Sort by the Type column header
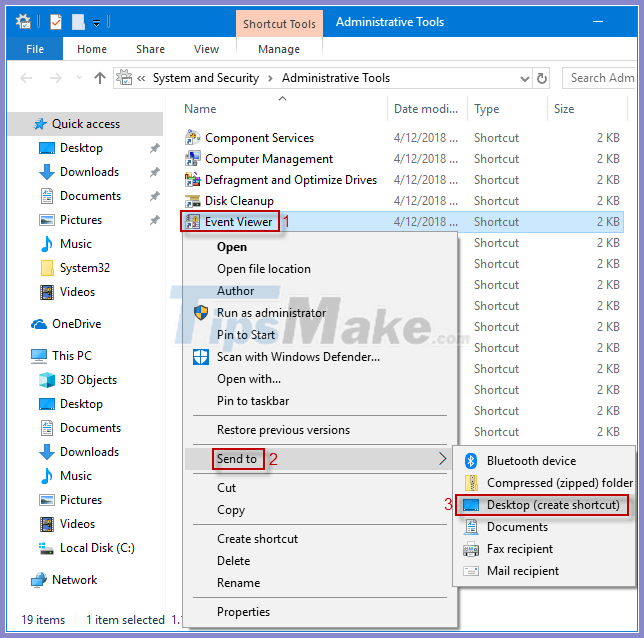Screen dimensions: 644x638 [x=487, y=108]
